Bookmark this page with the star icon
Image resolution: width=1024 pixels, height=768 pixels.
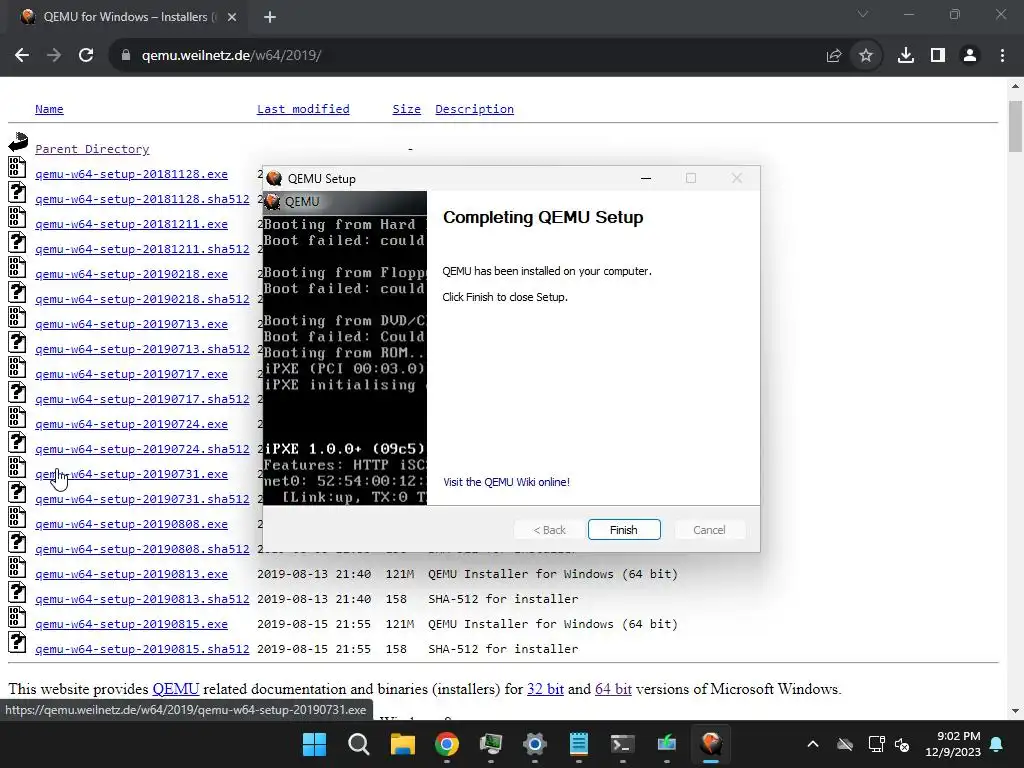click(x=865, y=56)
